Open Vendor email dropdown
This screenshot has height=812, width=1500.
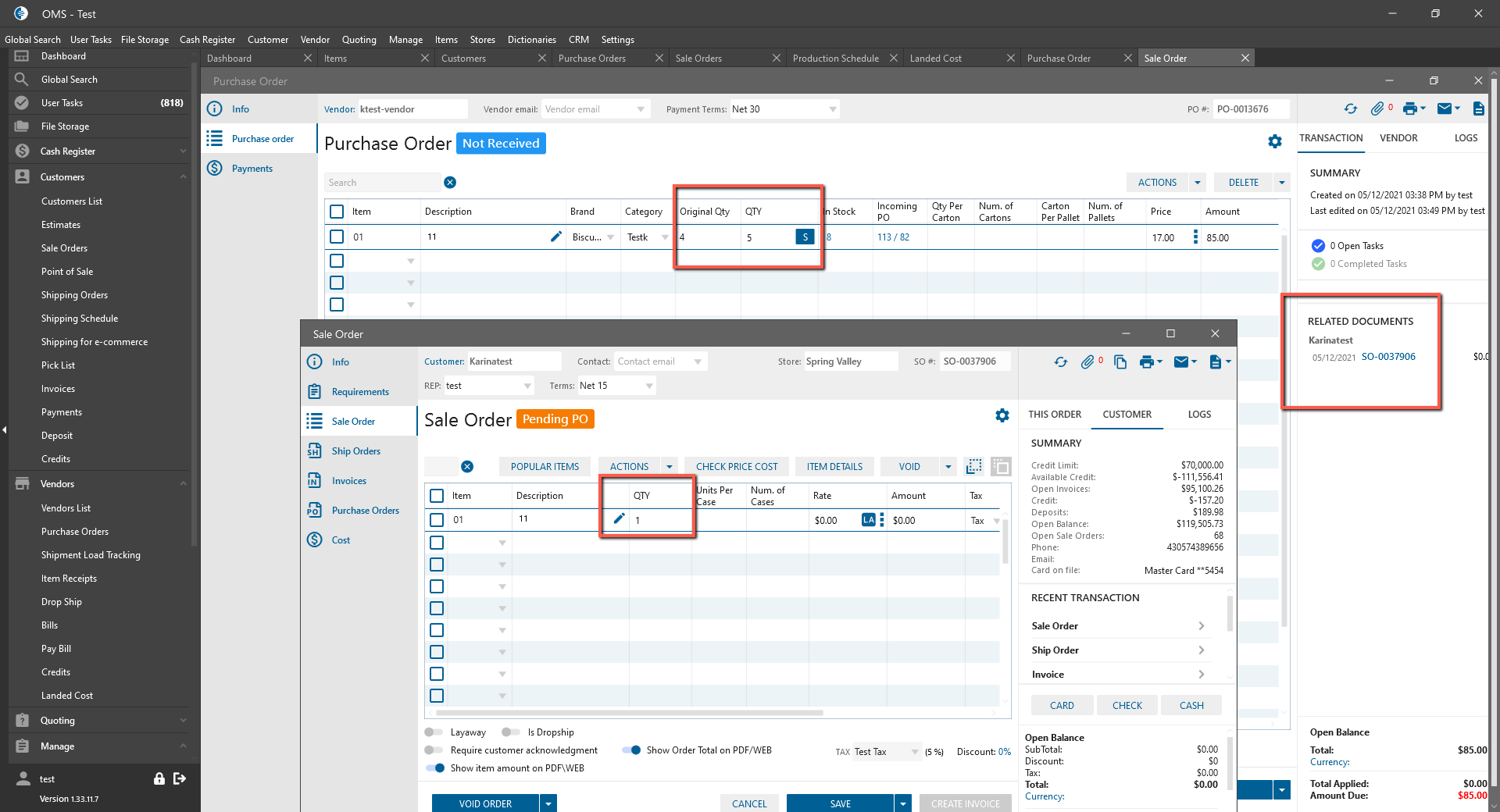641,109
